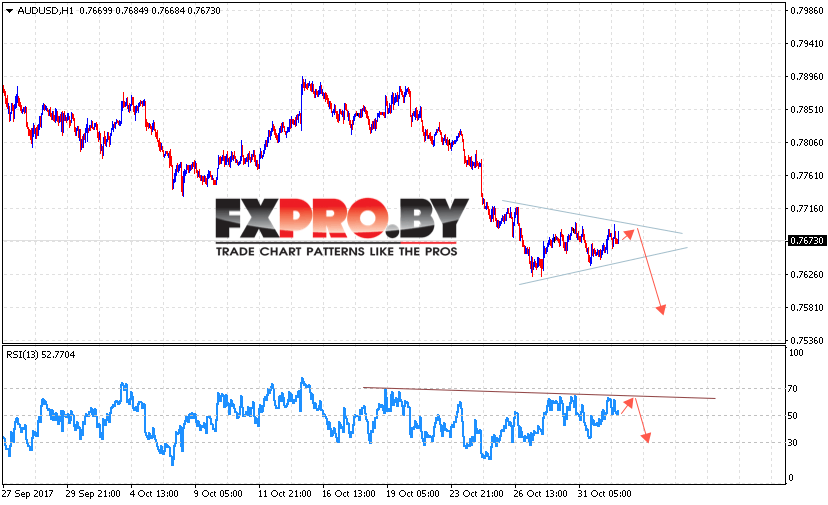Viewport: 828px width, 505px height.
Task: Select the 26 Oct 13:00 time label
Action: click(x=540, y=494)
